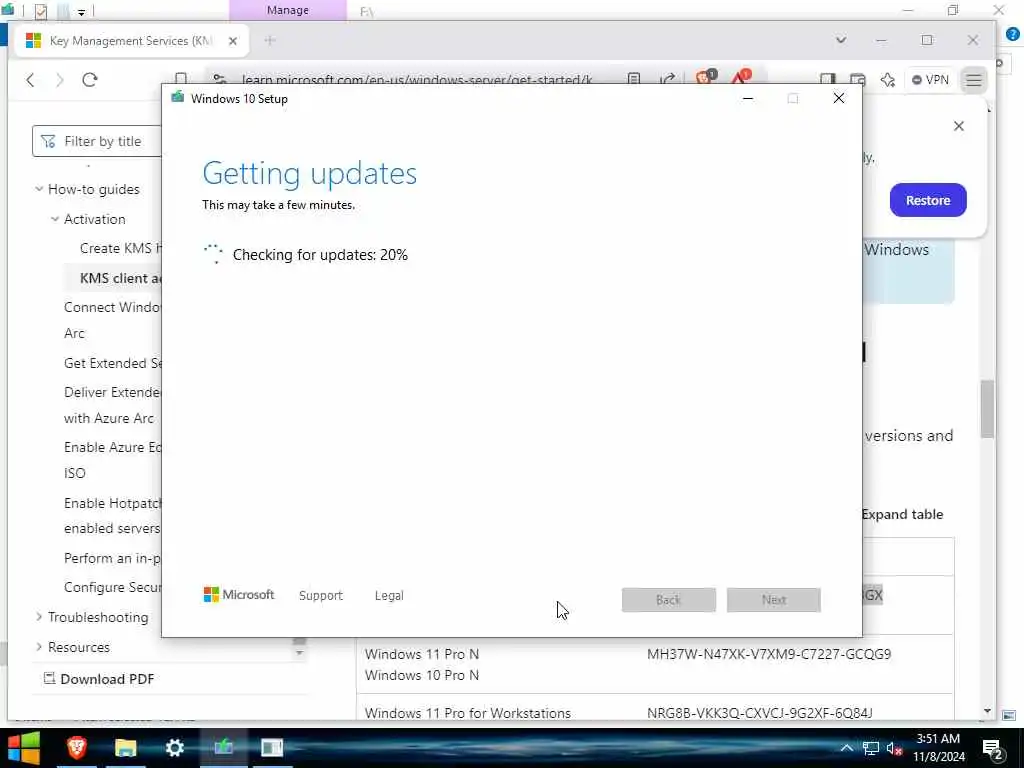Expand the Resources section
The height and width of the screenshot is (768, 1024).
[39, 647]
